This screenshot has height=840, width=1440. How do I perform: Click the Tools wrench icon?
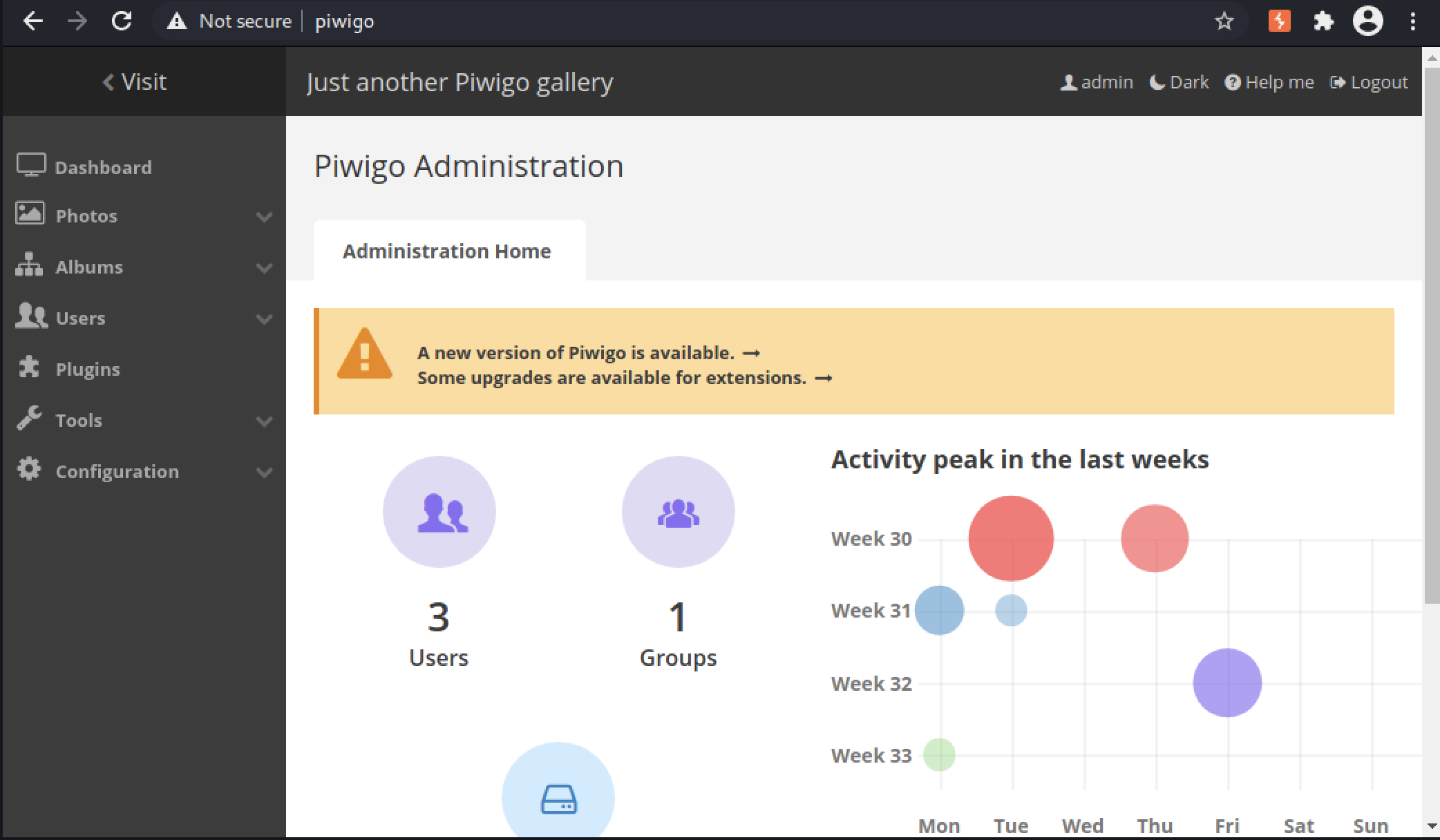point(29,418)
